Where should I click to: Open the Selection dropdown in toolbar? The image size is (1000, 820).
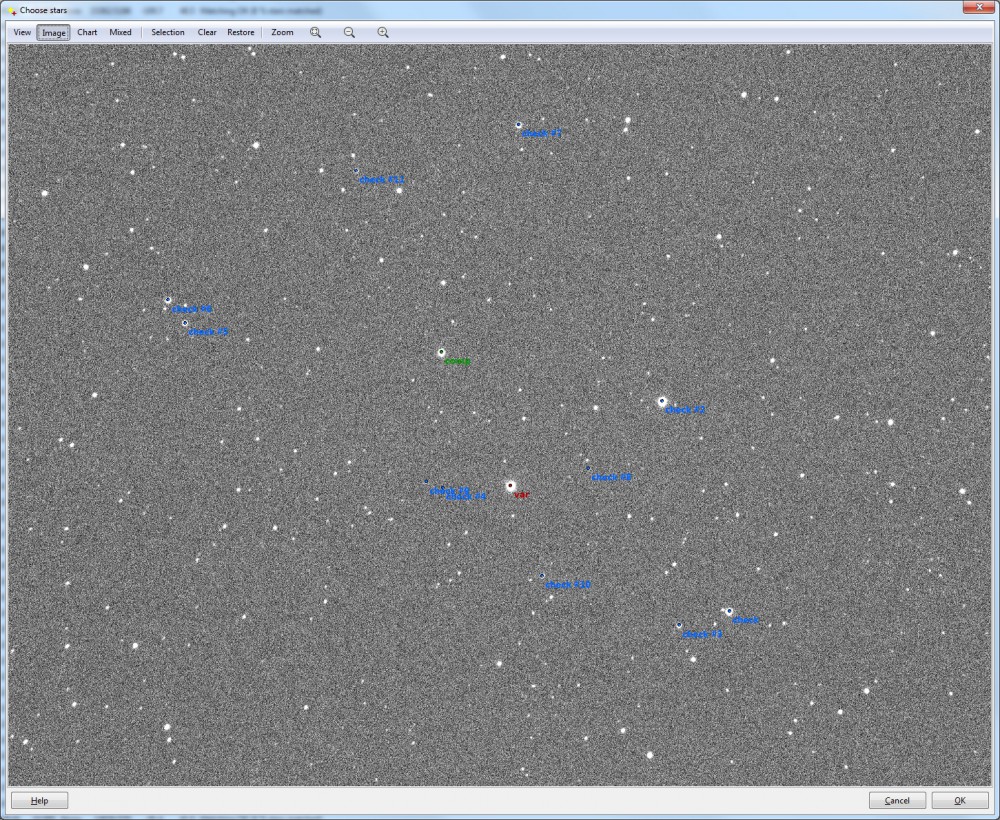[168, 32]
